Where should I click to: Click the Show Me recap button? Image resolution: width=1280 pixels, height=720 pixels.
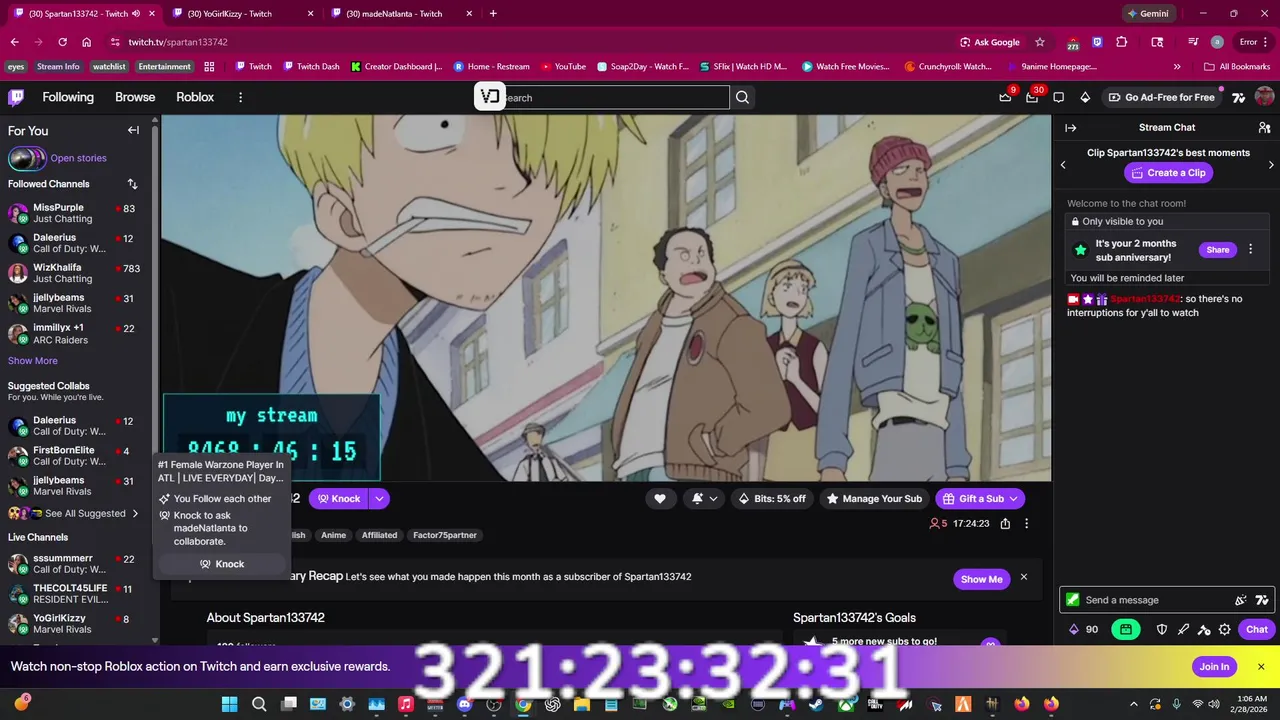pyautogui.click(x=981, y=579)
